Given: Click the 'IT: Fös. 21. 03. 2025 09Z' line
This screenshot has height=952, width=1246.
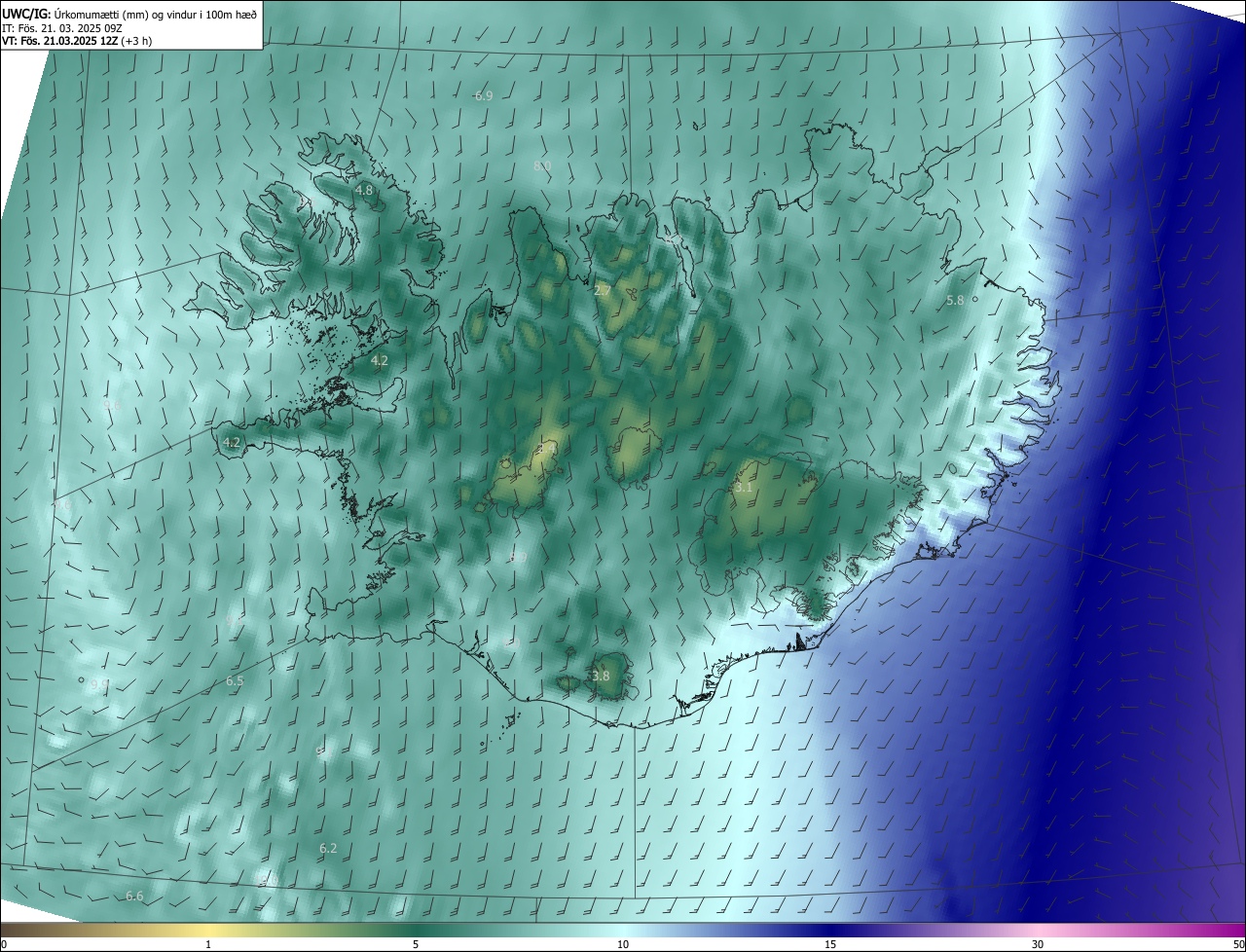Looking at the screenshot, I should click(x=60, y=28).
